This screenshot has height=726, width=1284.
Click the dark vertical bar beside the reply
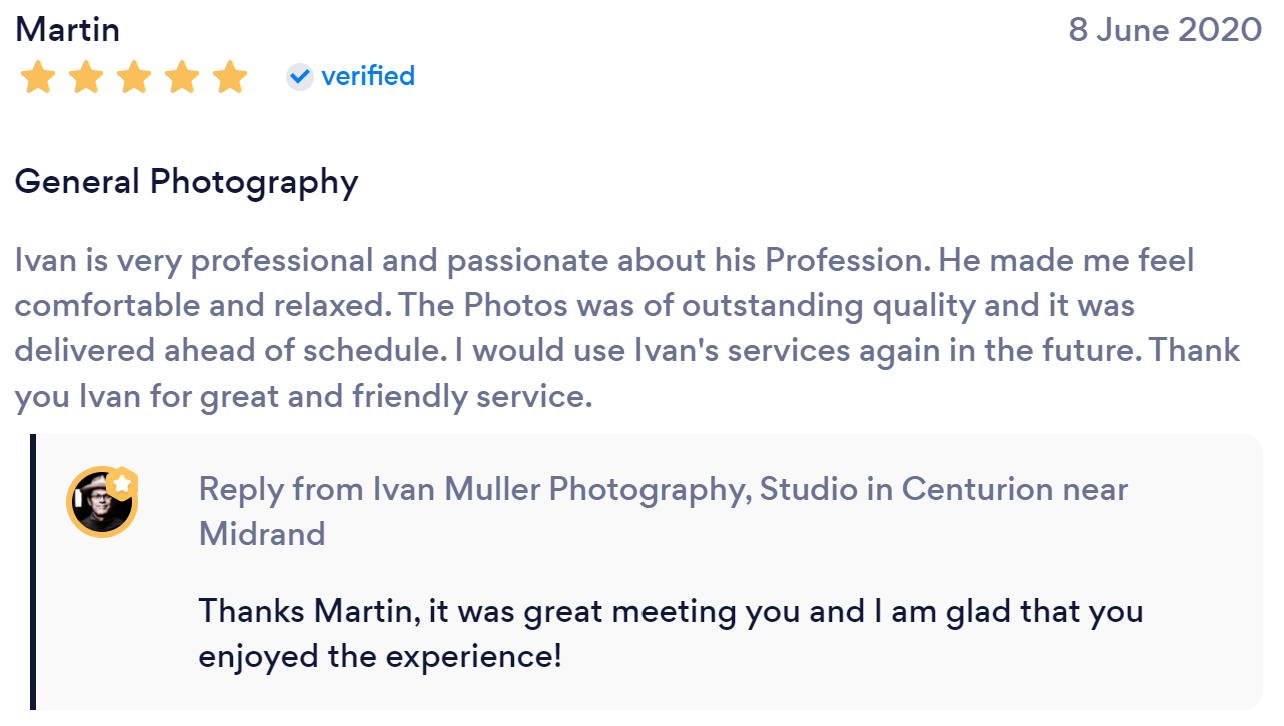[33, 572]
